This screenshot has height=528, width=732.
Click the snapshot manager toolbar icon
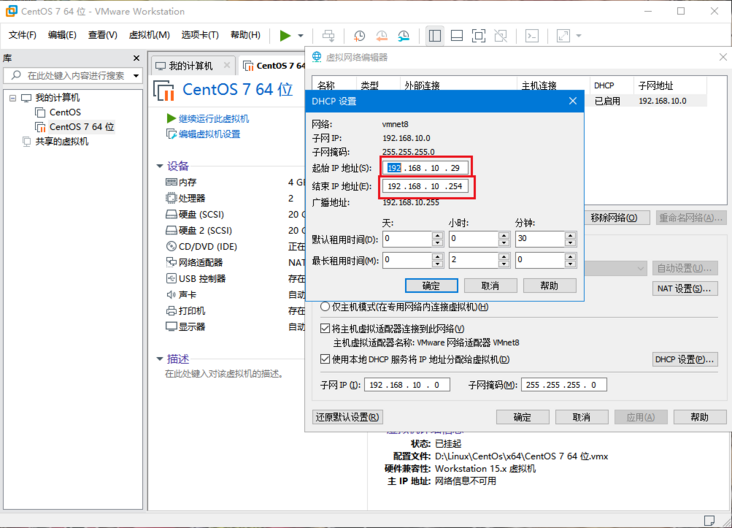point(403,35)
